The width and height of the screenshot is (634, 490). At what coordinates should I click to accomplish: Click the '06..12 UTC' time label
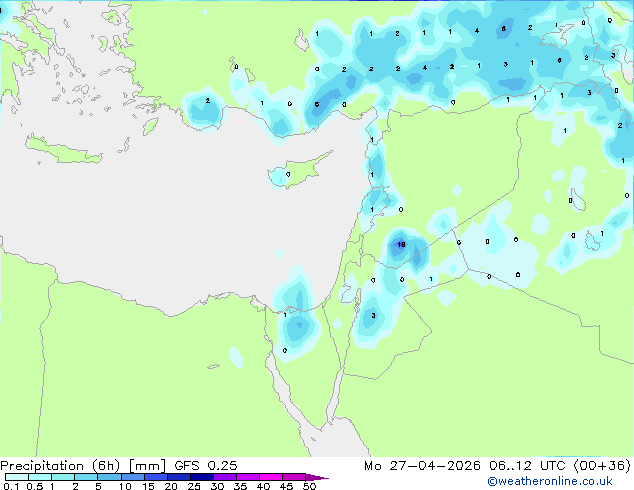527,466
